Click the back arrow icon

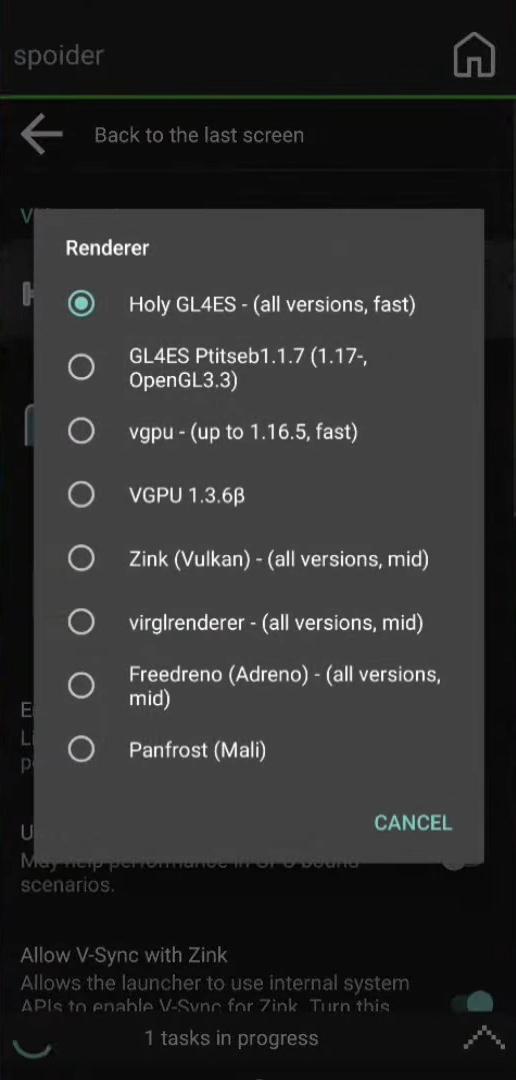click(x=42, y=134)
